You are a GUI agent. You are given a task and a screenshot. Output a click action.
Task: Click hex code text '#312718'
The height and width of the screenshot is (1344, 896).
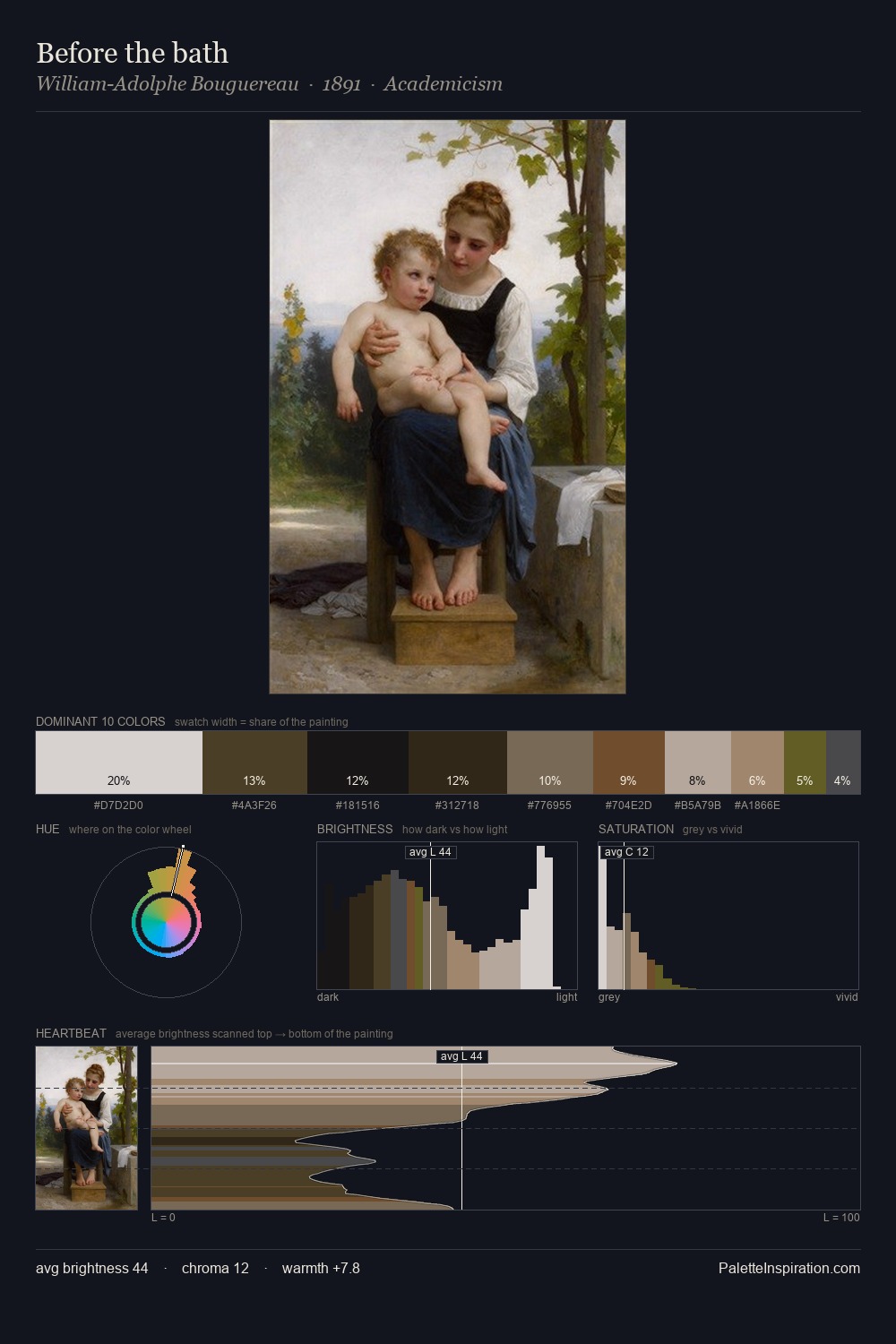(x=457, y=805)
